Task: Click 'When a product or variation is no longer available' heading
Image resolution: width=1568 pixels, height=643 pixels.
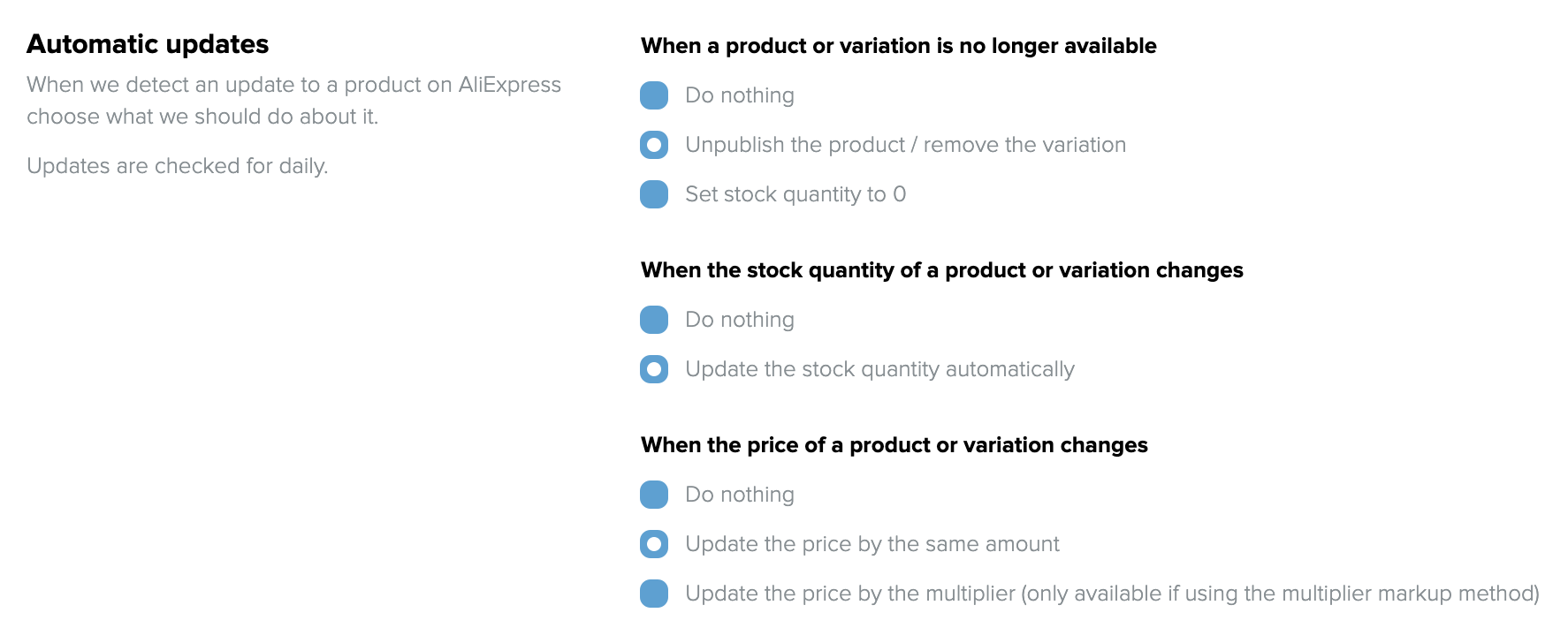Action: click(898, 46)
